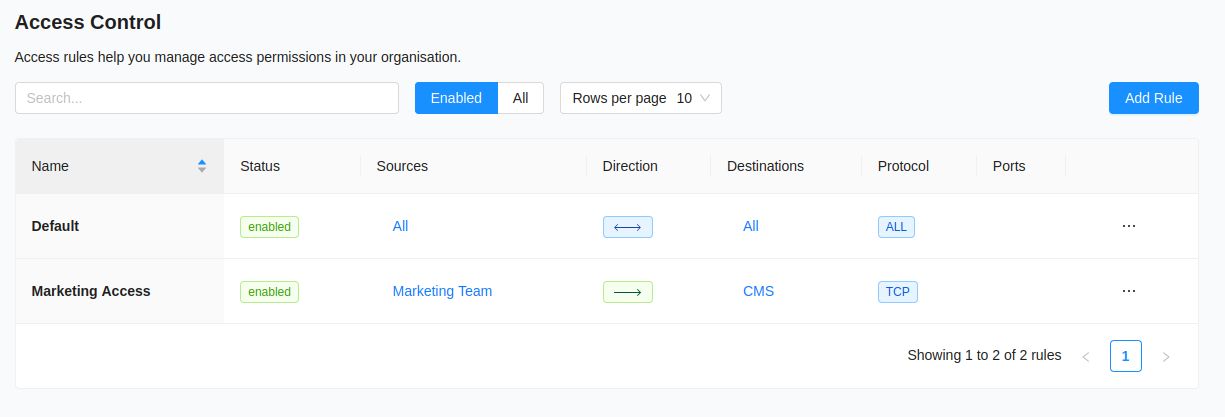Screen dimensions: 1225x417
Task: Toggle enabled status of Default rule
Action: click(x=269, y=227)
